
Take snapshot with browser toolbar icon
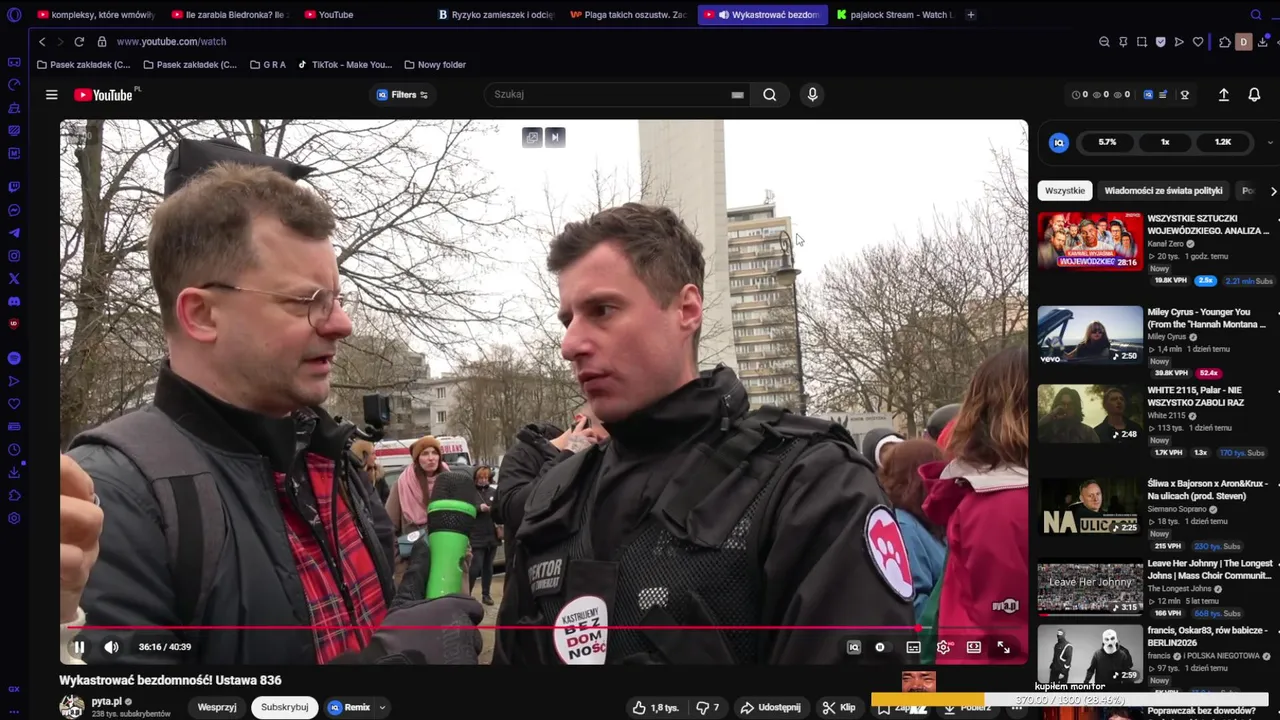1142,42
